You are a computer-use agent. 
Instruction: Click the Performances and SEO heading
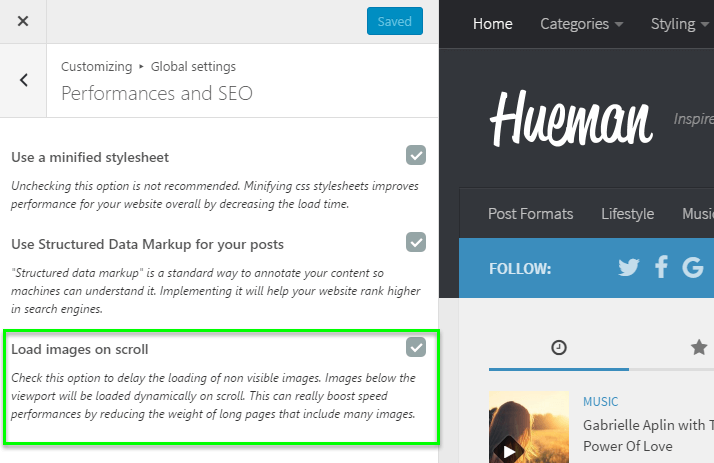click(x=157, y=93)
